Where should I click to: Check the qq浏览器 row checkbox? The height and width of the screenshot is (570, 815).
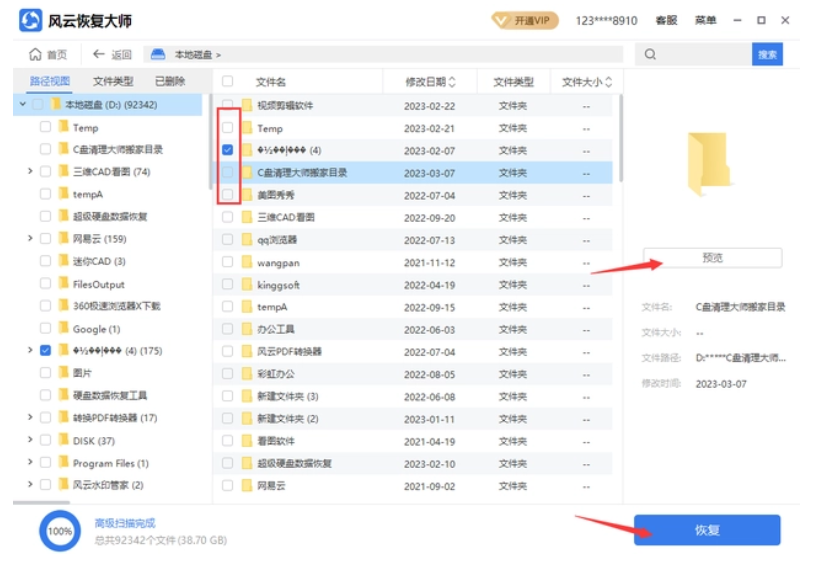[x=227, y=239]
